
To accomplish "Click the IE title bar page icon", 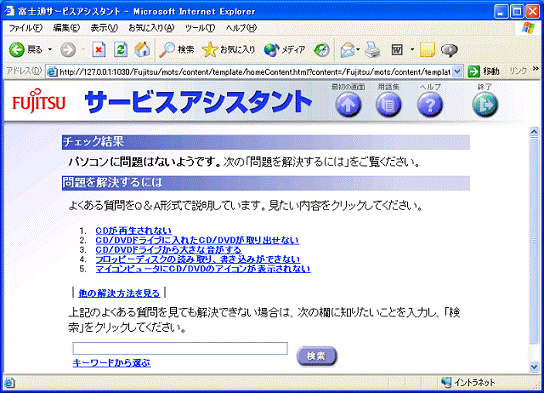I will (9, 11).
